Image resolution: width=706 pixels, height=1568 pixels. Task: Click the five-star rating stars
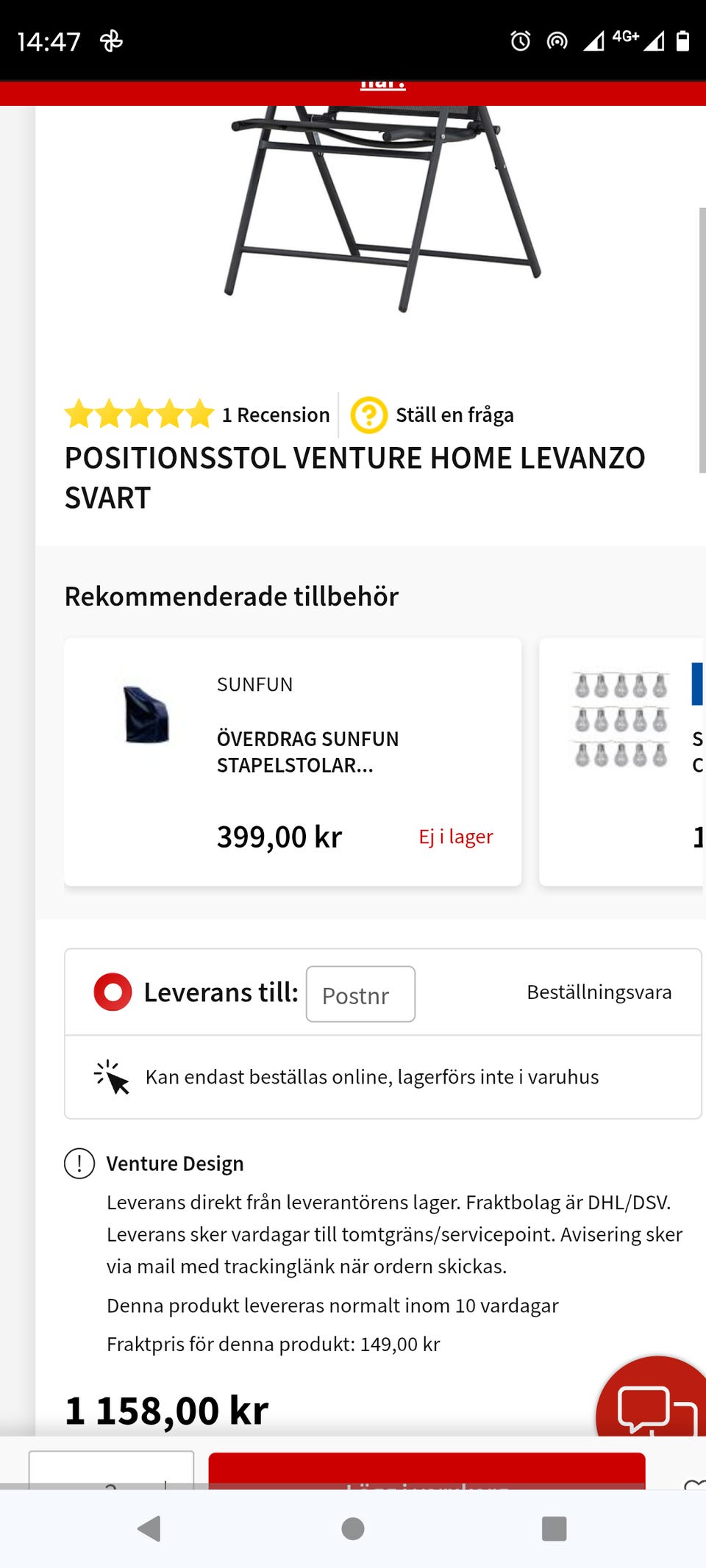(139, 415)
